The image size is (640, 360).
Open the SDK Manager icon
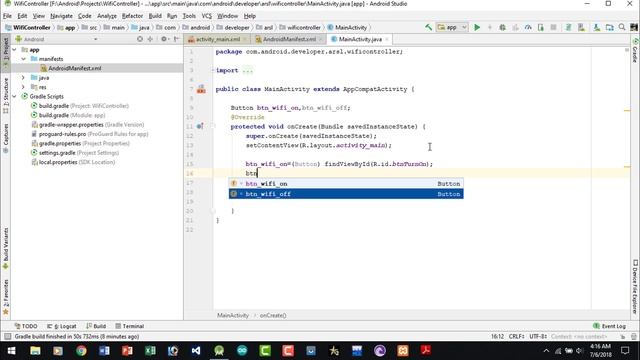point(597,27)
